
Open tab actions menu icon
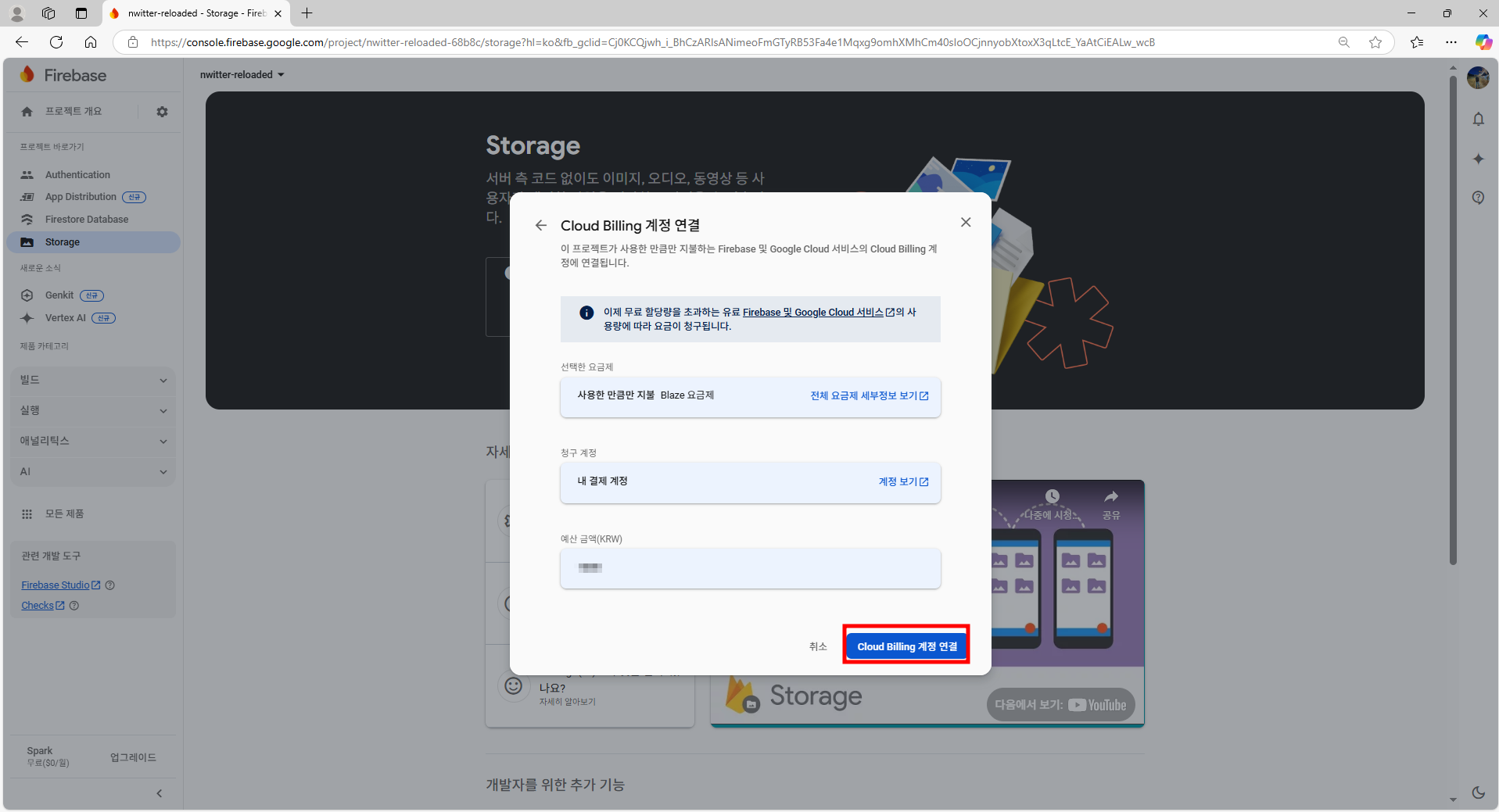pos(81,13)
